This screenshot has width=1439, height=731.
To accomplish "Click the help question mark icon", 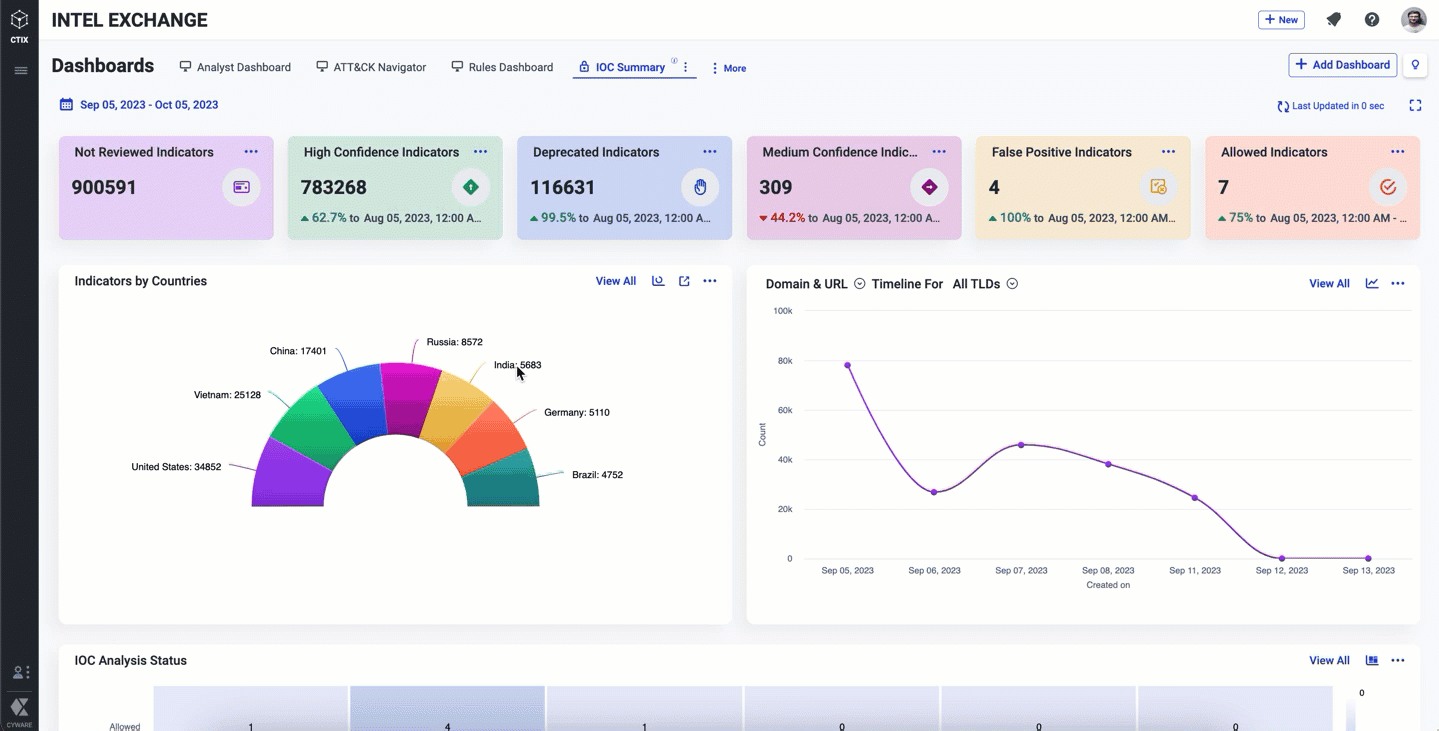I will pyautogui.click(x=1372, y=20).
